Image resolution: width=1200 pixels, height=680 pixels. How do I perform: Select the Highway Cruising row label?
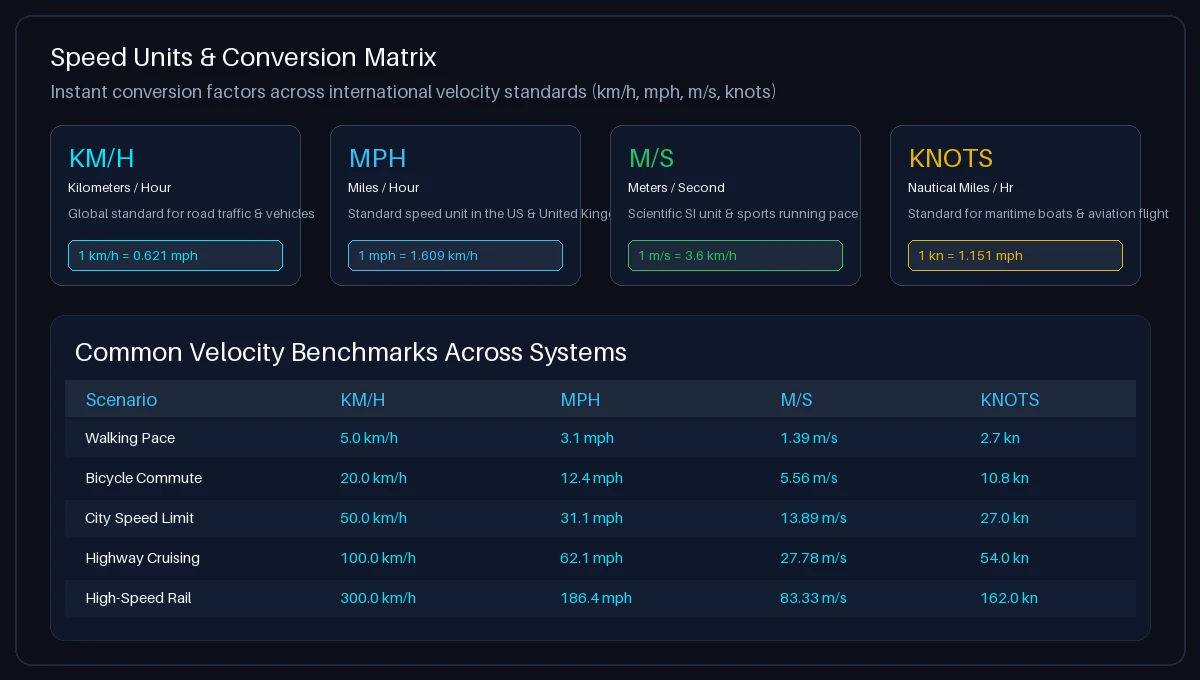coord(142,558)
